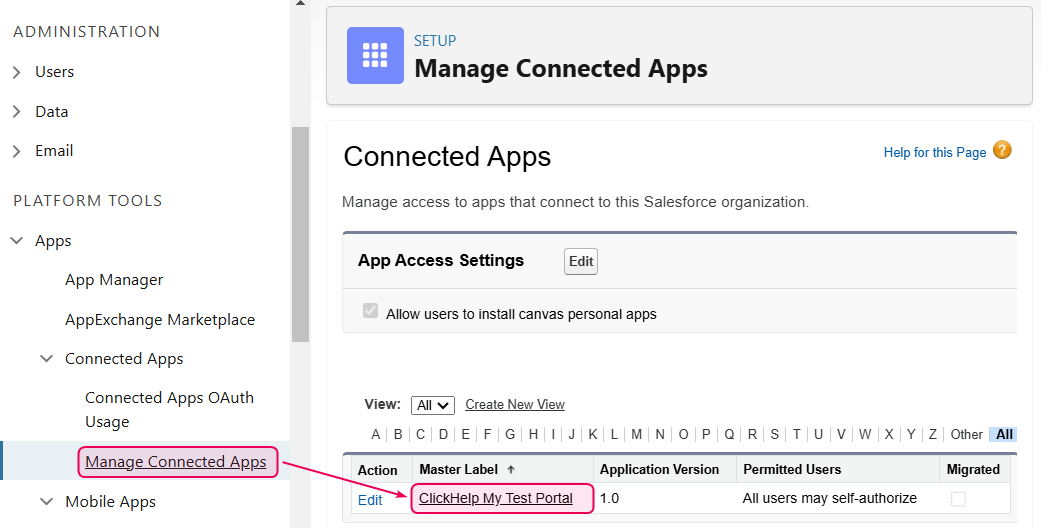
Task: Open the View dropdown set to All
Action: [432, 405]
